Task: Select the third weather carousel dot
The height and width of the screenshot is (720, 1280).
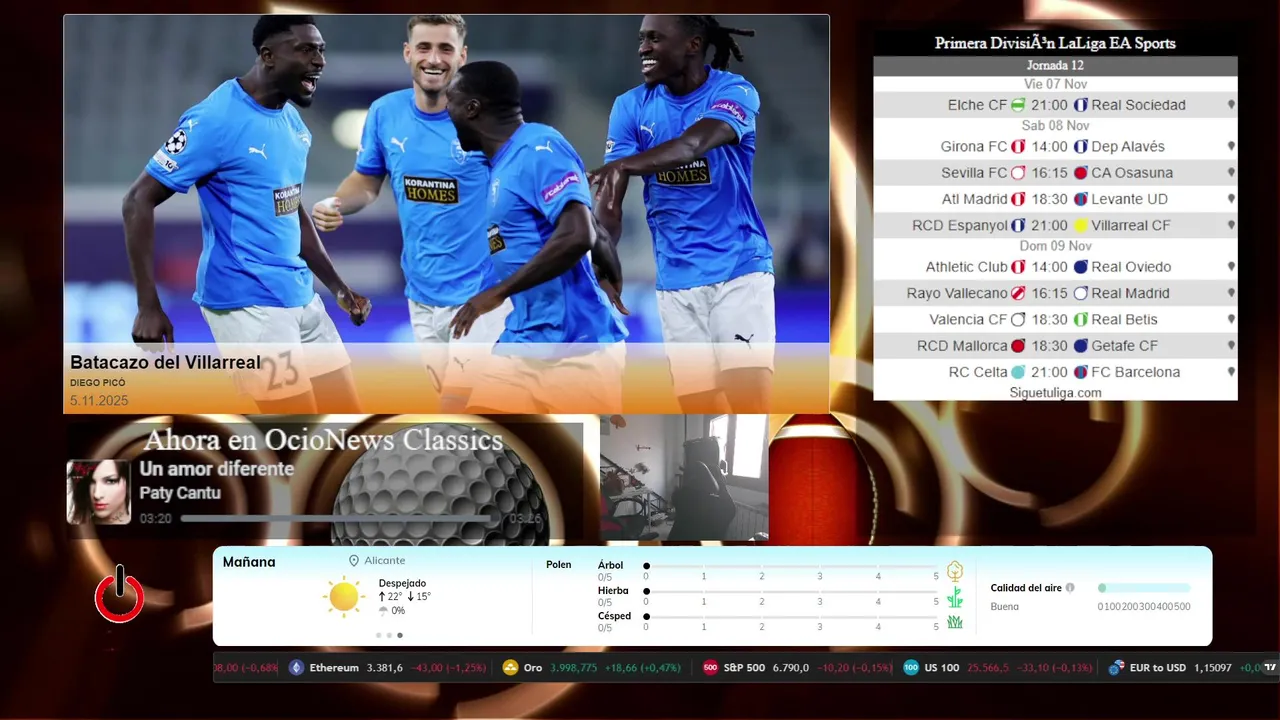Action: [x=400, y=635]
